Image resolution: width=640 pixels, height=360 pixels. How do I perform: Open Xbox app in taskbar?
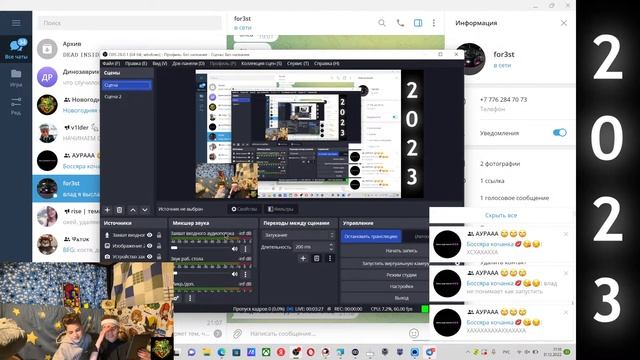(266, 352)
